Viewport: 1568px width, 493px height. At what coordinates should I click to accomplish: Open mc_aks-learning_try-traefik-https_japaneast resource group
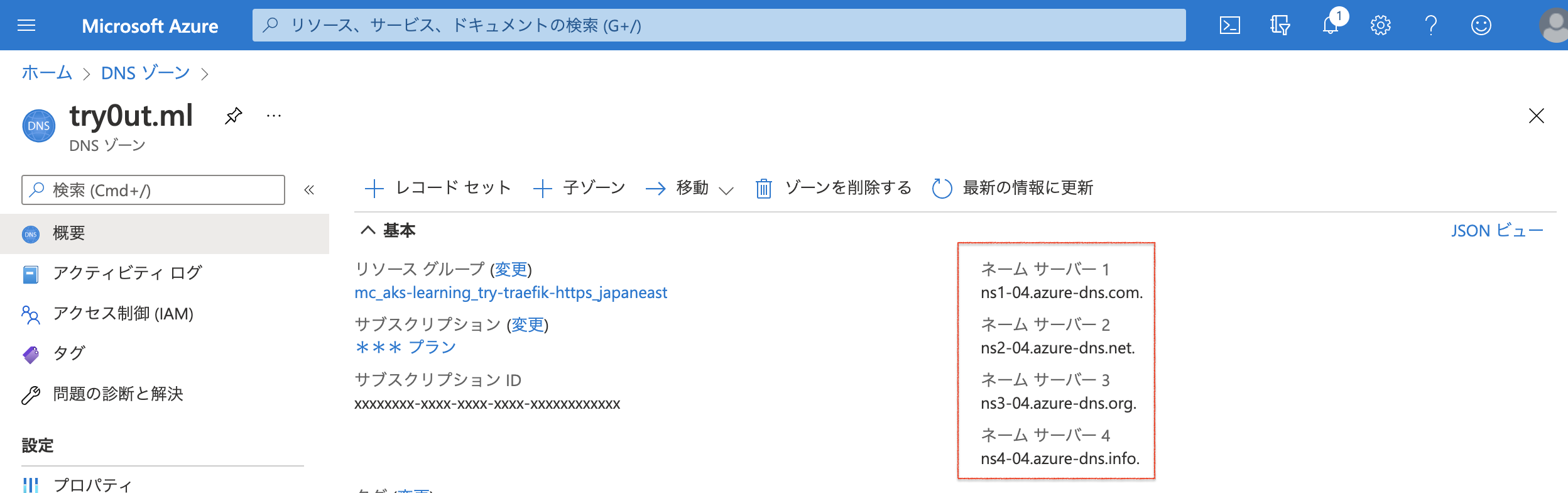click(511, 292)
